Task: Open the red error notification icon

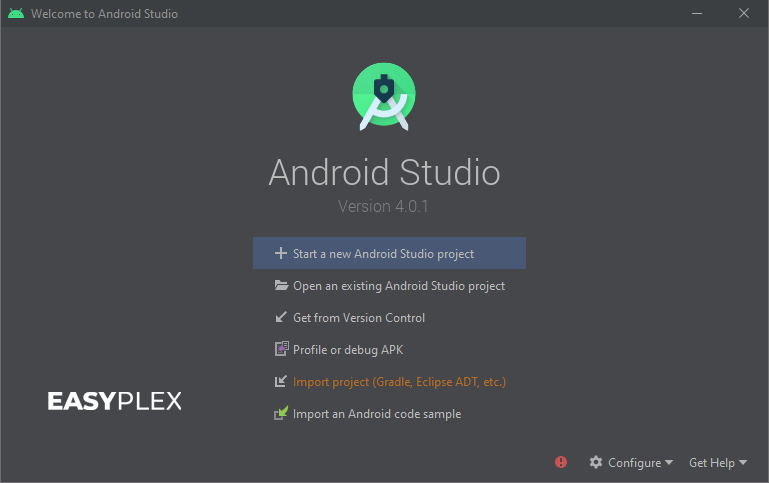Action: click(561, 462)
